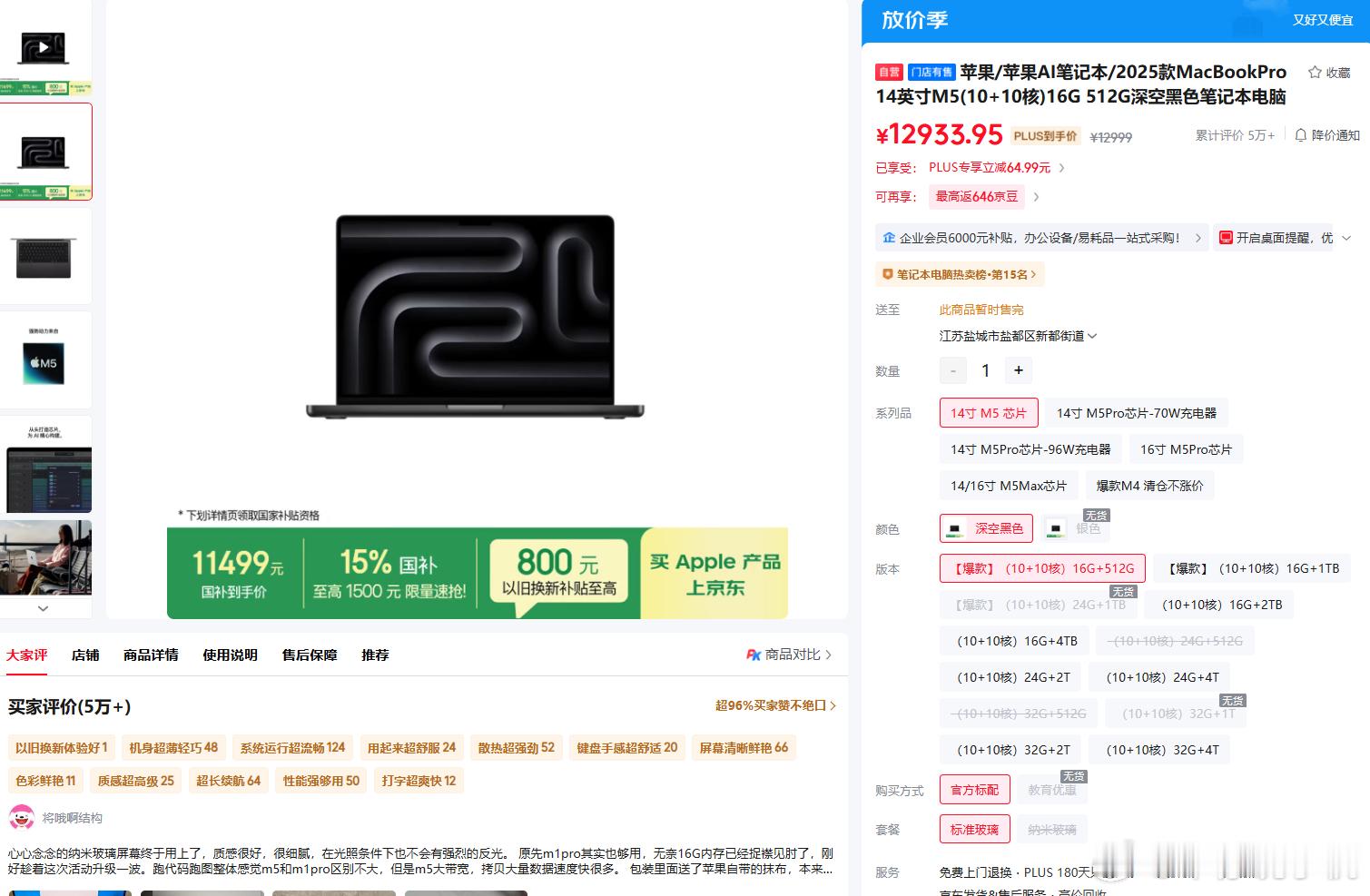Open the 推荐 tab
This screenshot has width=1370, height=896.
click(x=375, y=655)
